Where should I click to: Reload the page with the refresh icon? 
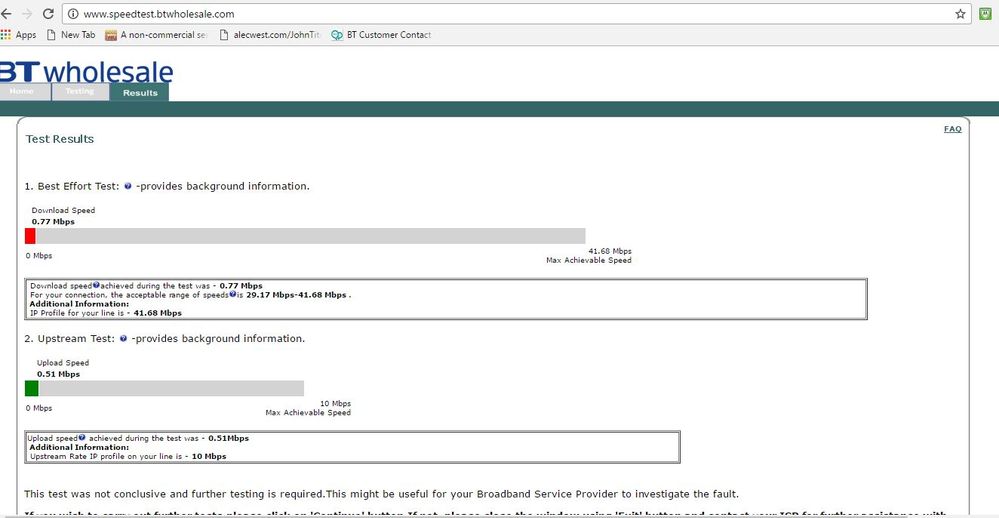pyautogui.click(x=48, y=13)
